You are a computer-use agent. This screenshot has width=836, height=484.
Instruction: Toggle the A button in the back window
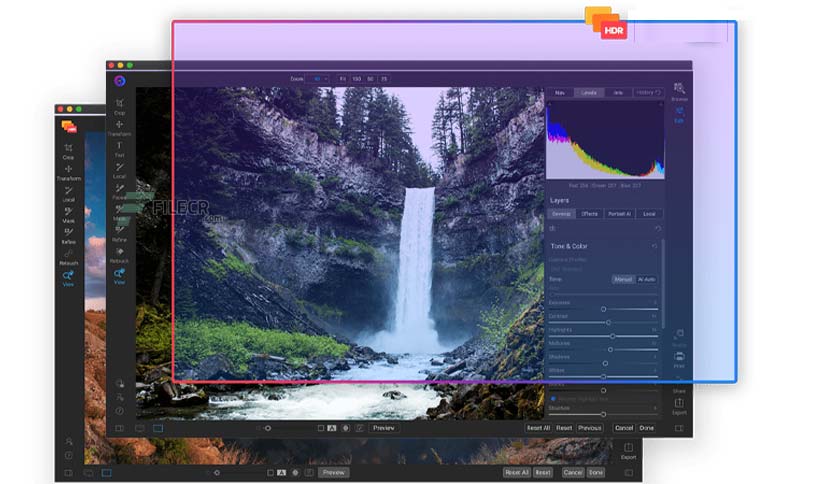[x=282, y=472]
